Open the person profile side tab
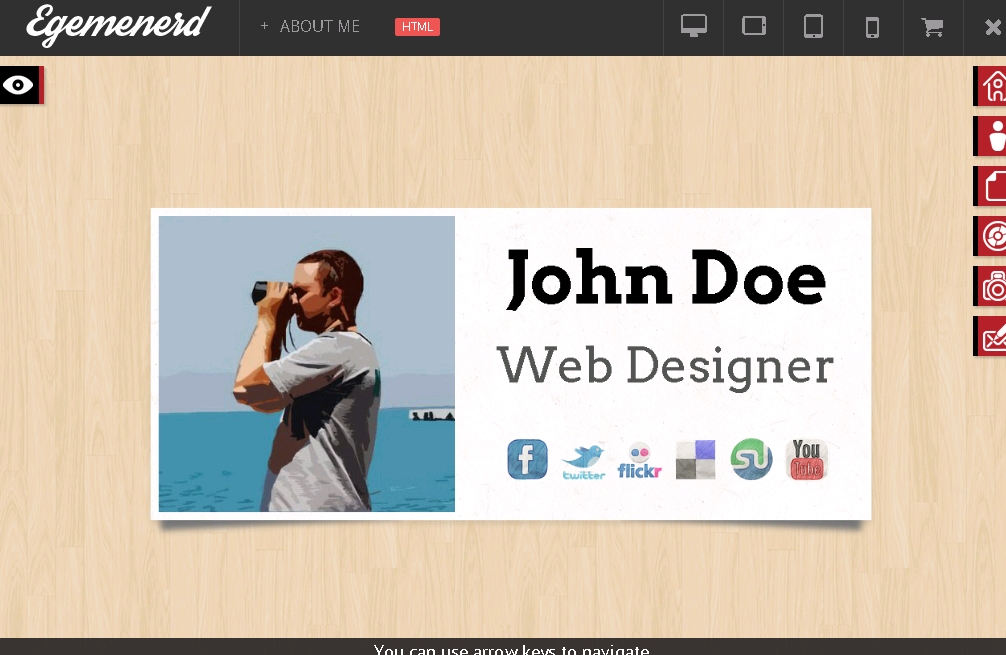 [992, 136]
